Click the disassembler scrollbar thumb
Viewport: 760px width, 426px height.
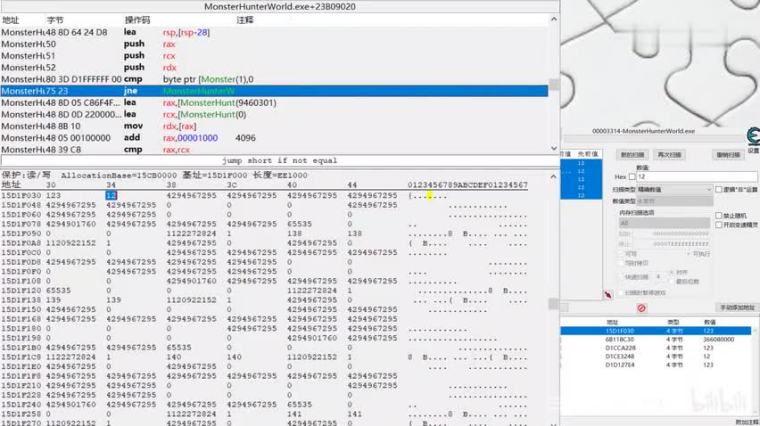pyautogui.click(x=554, y=84)
